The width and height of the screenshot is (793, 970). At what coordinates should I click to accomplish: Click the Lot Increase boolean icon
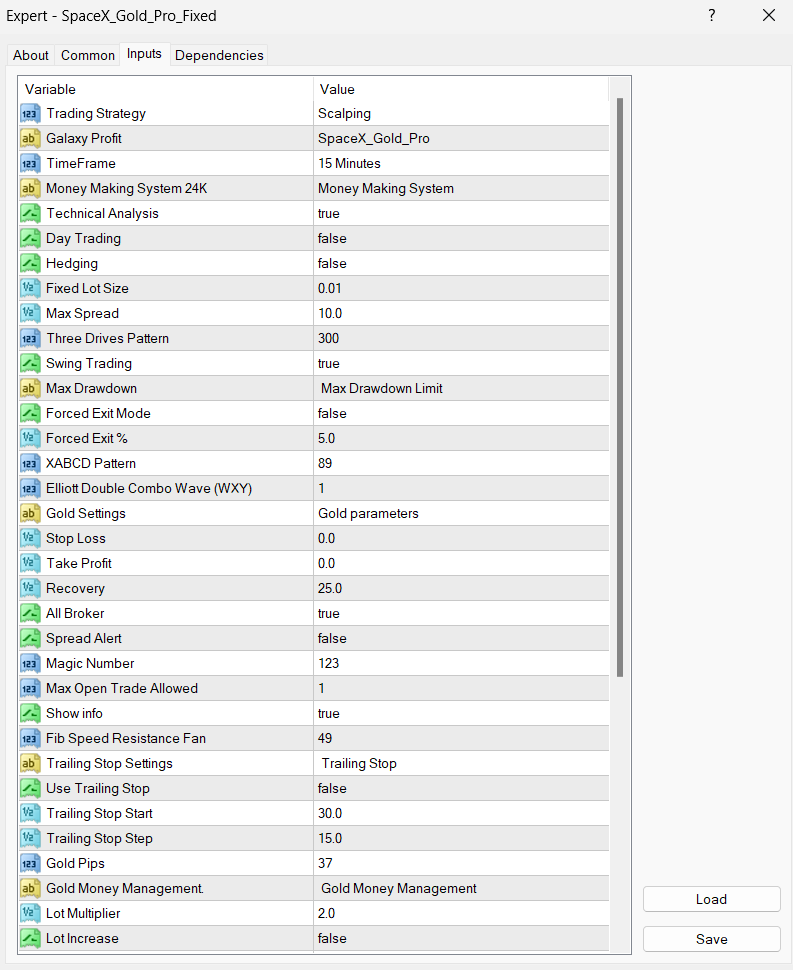coord(30,939)
